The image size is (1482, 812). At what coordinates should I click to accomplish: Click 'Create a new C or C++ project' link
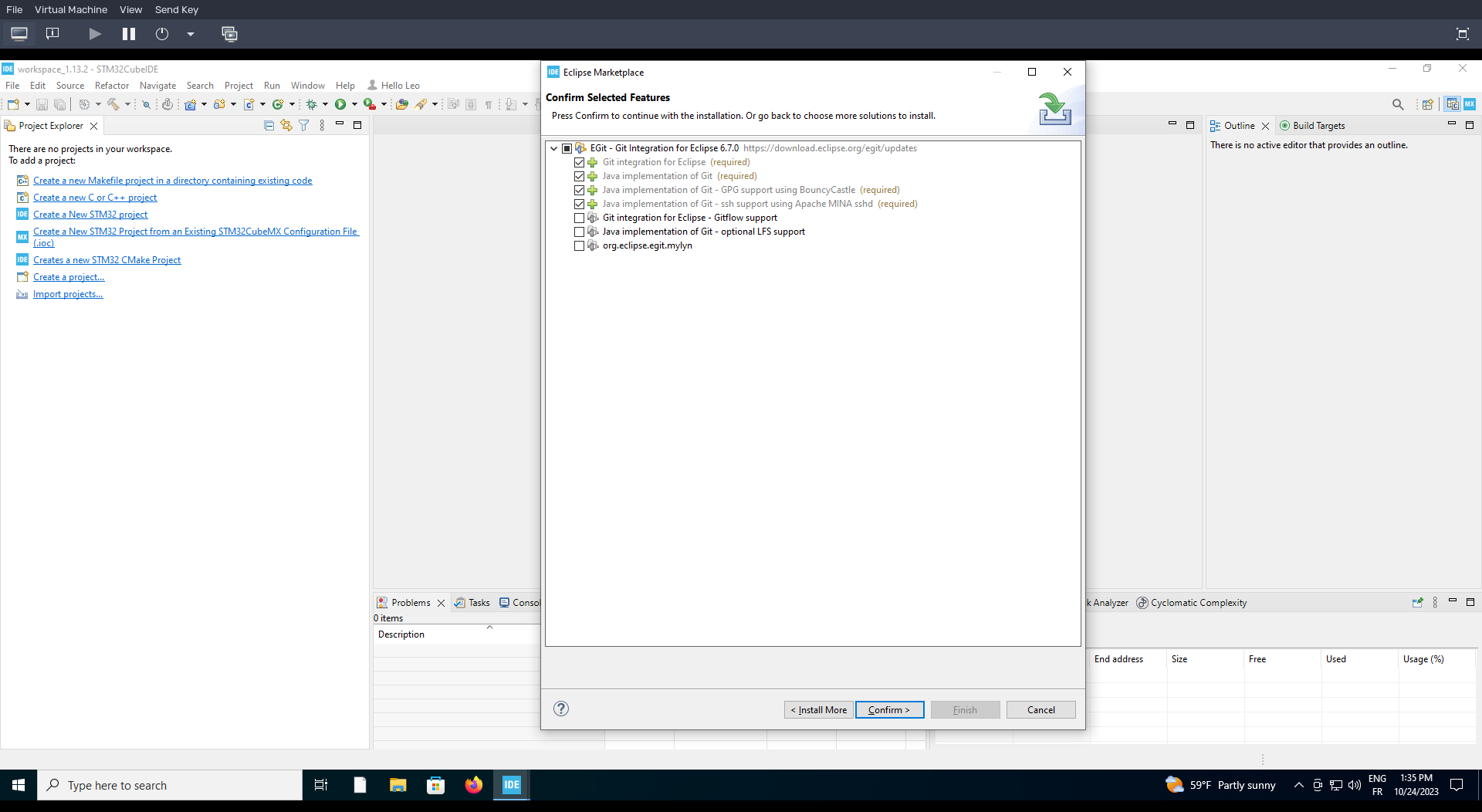(x=95, y=198)
